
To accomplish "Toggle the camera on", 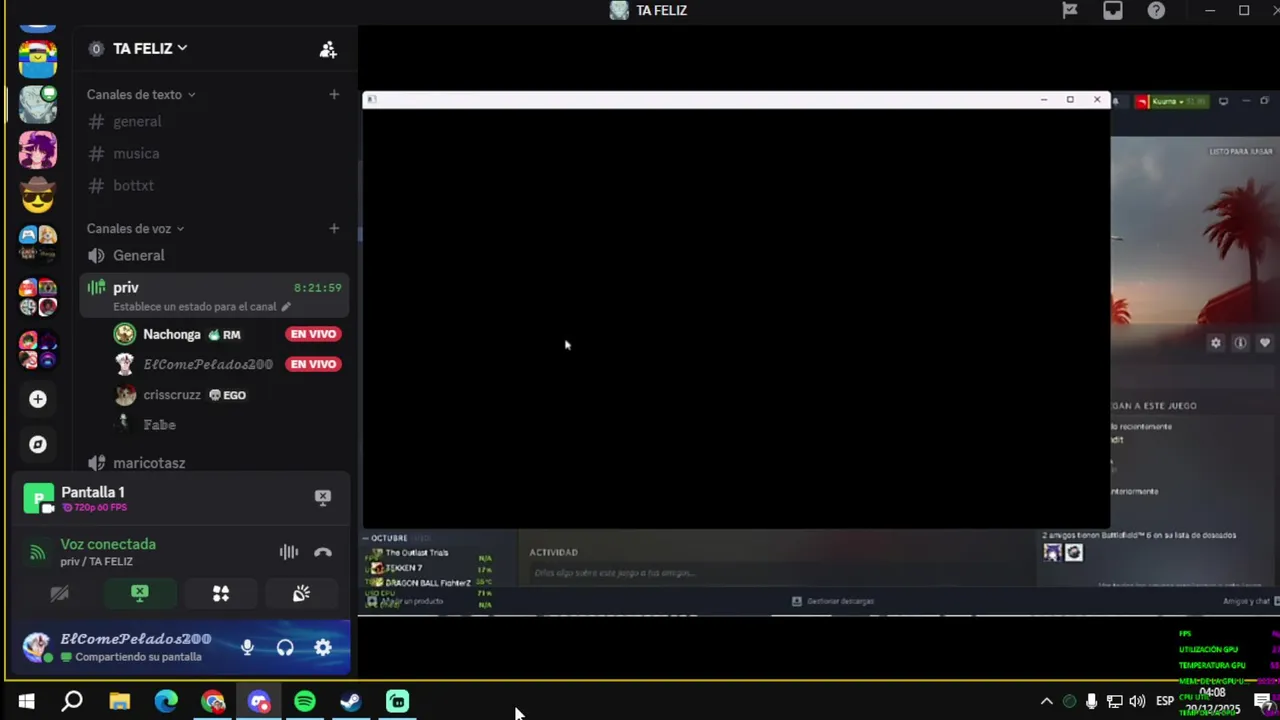I will tap(59, 594).
